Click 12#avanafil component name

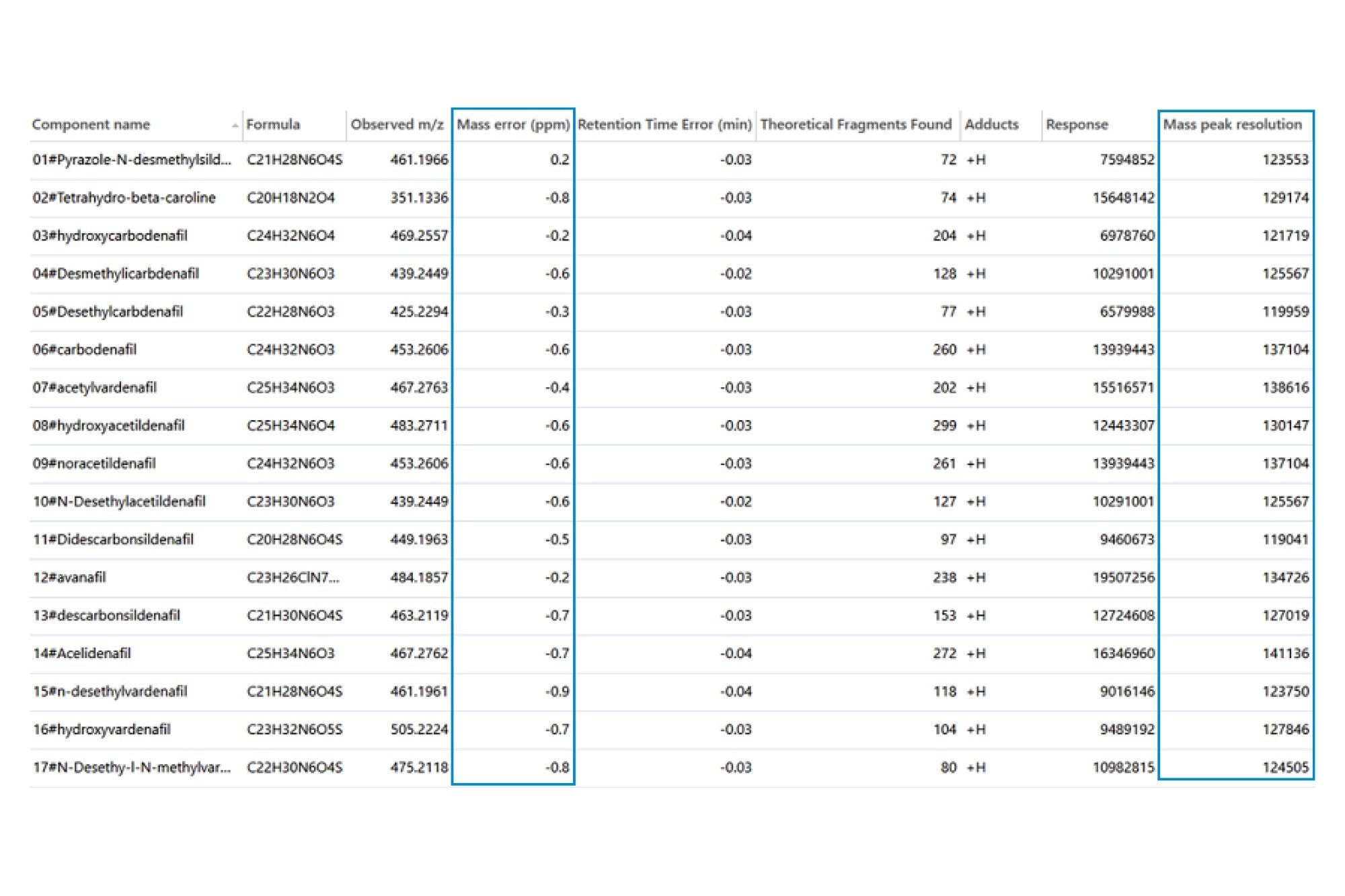point(70,577)
